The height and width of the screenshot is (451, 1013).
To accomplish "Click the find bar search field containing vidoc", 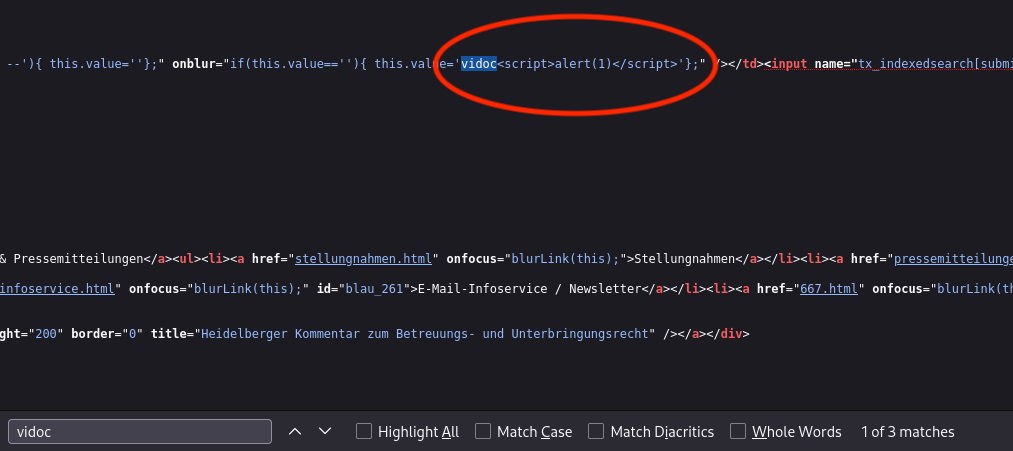I will click(x=140, y=432).
